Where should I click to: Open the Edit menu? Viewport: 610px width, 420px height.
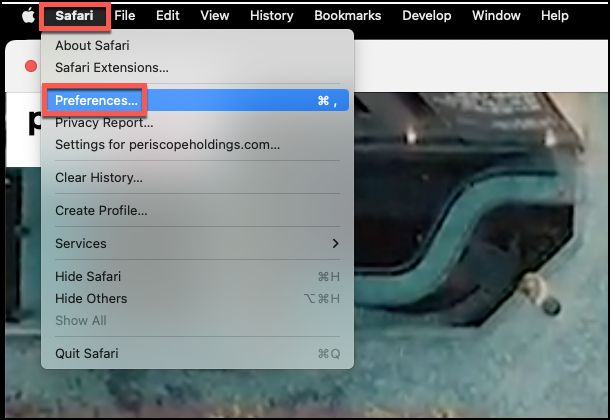[168, 16]
